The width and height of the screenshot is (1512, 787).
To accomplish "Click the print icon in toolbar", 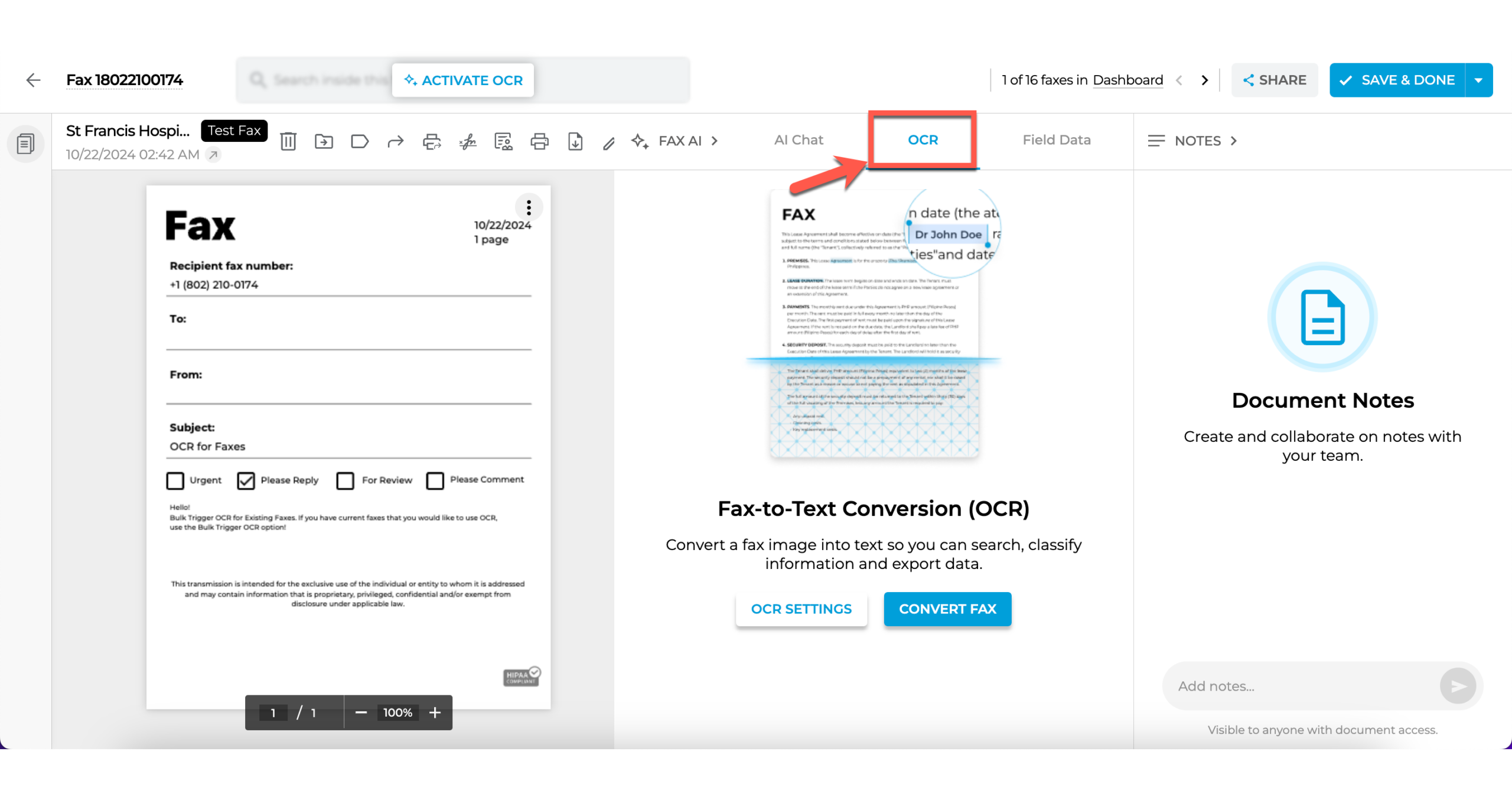I will 537,141.
